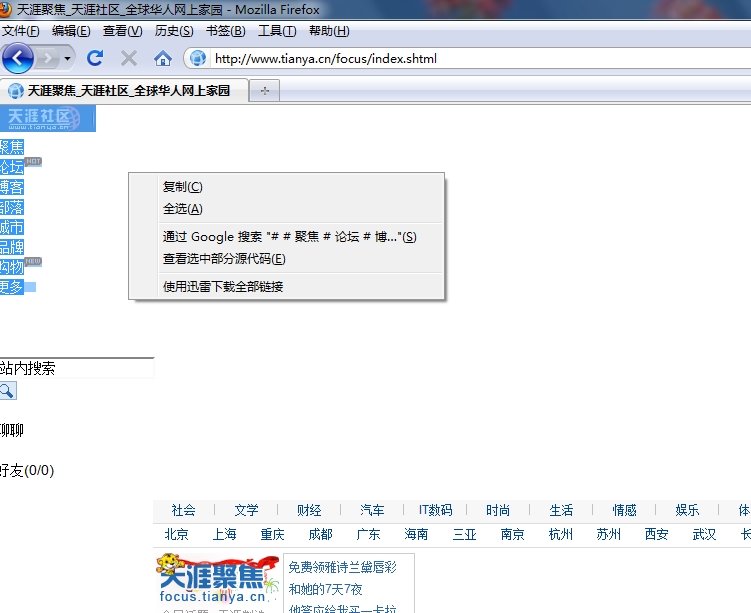This screenshot has height=613, width=751.
Task: Select the 时尚 category
Action: click(498, 510)
